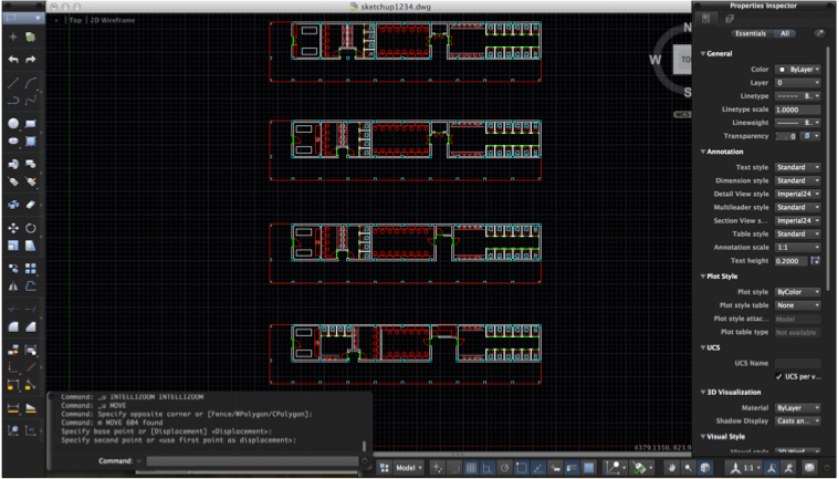This screenshot has height=479, width=839.
Task: Open the Layer dropdown in Properties Inspector
Action: 798,82
